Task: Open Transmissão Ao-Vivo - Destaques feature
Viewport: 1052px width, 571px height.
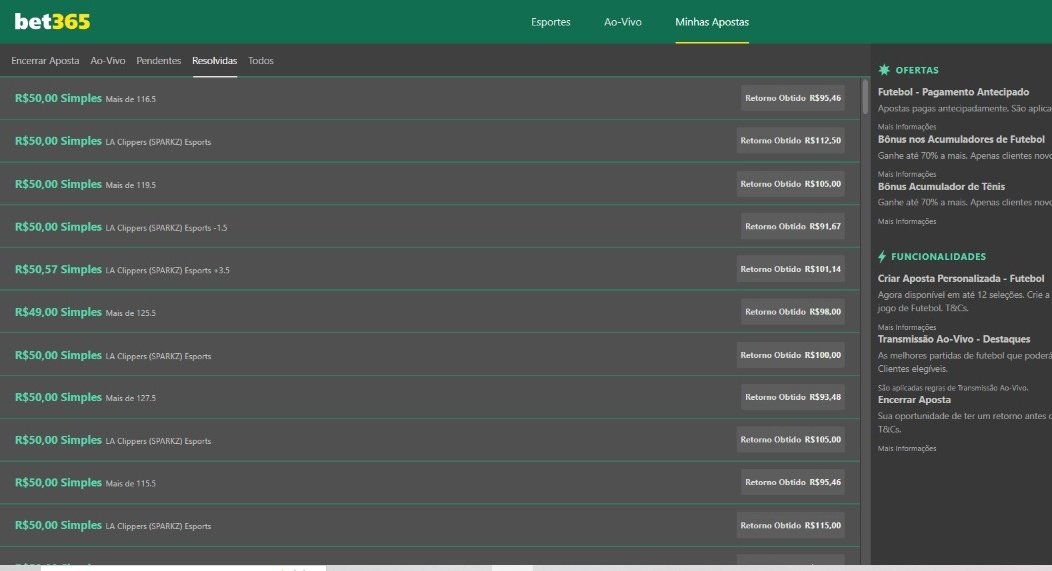Action: [x=953, y=339]
